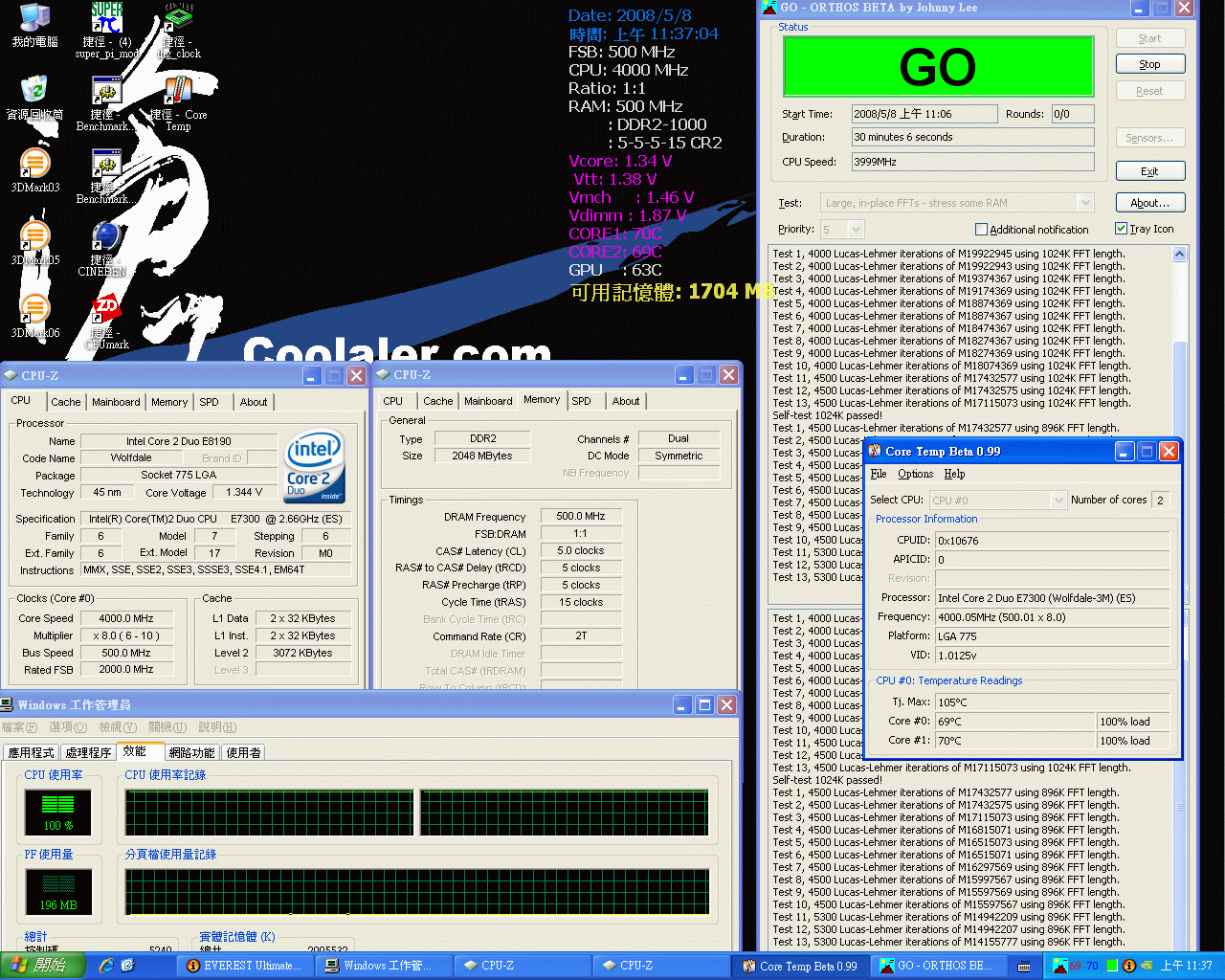Click the Core #1 temperature 70°C reading
1225x980 pixels.
[x=1015, y=741]
